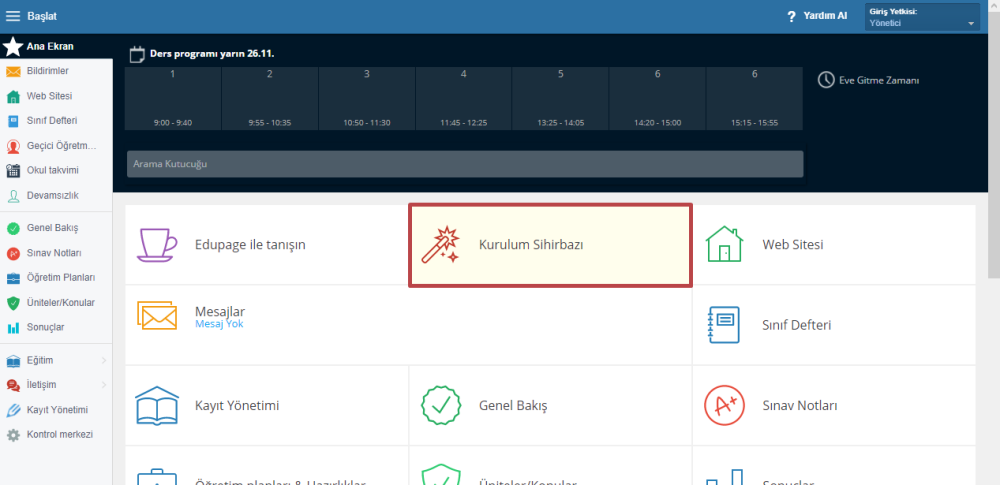Select Okul takvimi in the sidebar menu
The width and height of the screenshot is (1000, 485).
pyautogui.click(x=52, y=170)
